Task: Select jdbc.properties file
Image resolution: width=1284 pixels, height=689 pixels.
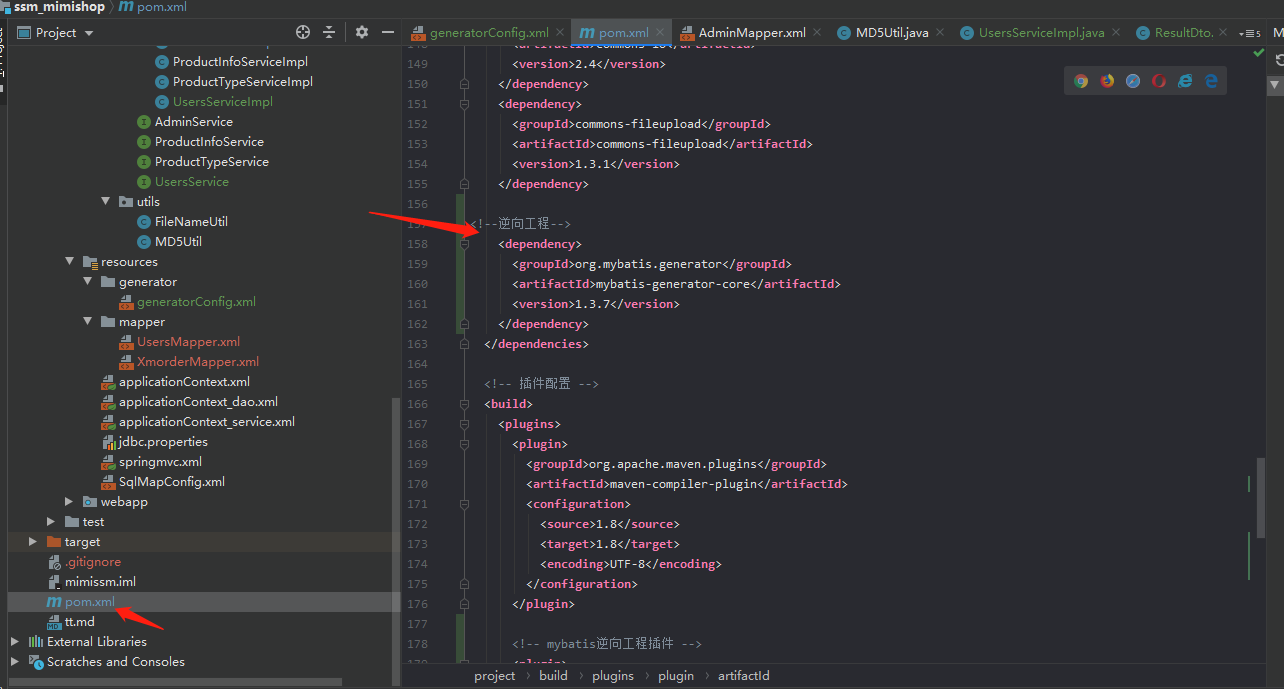Action: click(x=163, y=442)
